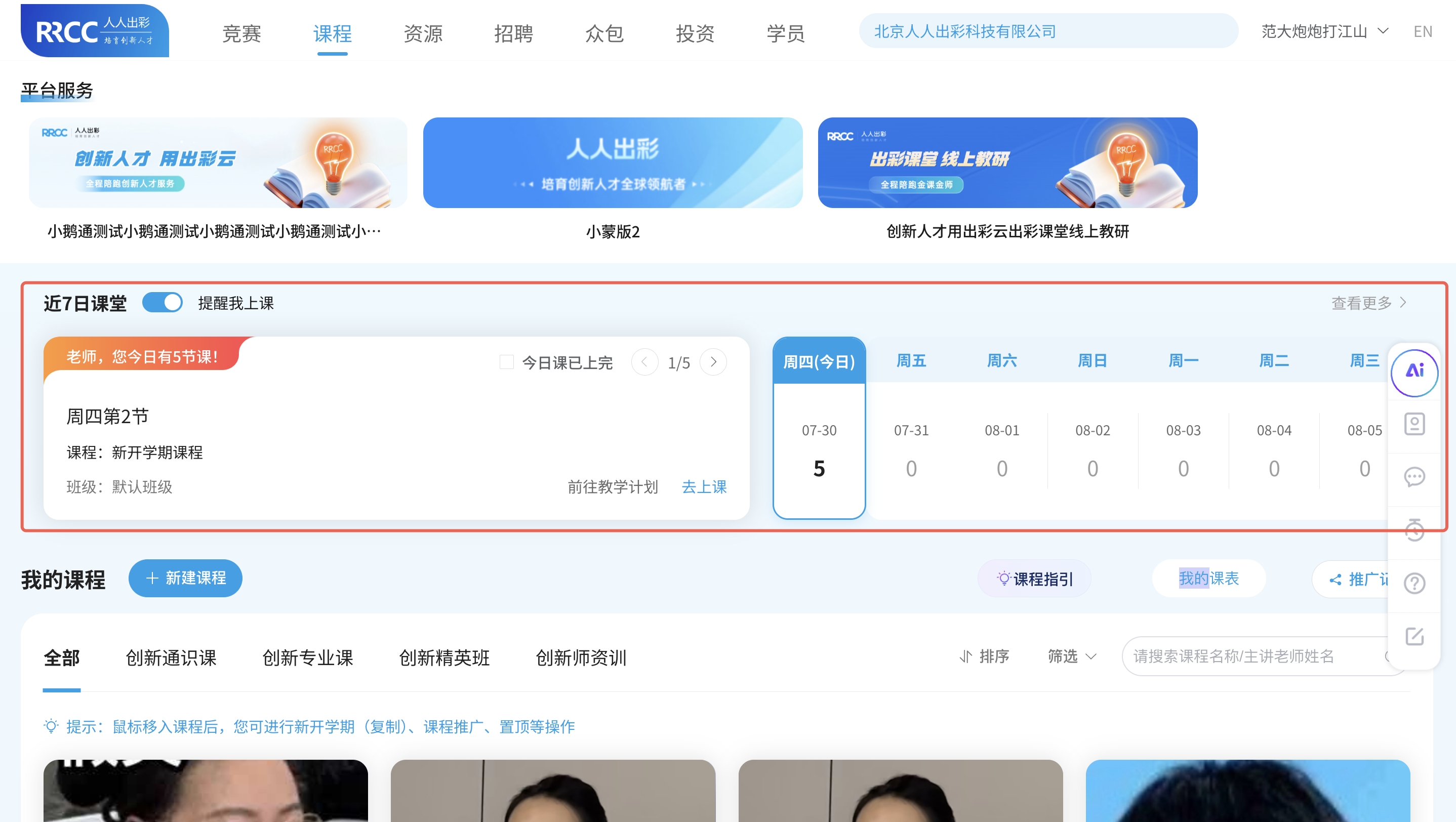Select the 周一 08-03 day
Screen dimensions: 1456x822
point(1183,428)
